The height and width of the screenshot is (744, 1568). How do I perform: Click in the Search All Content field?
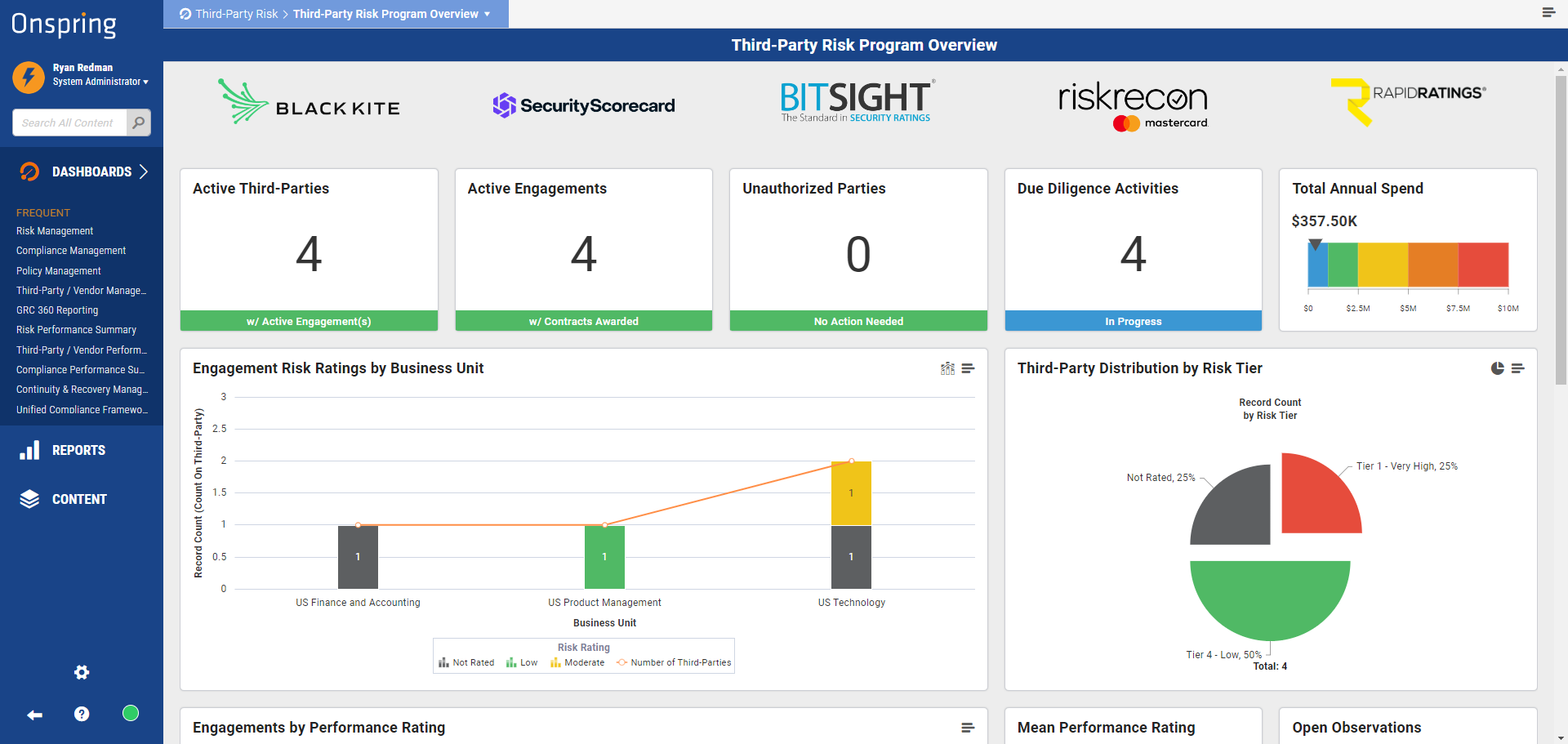[x=70, y=123]
